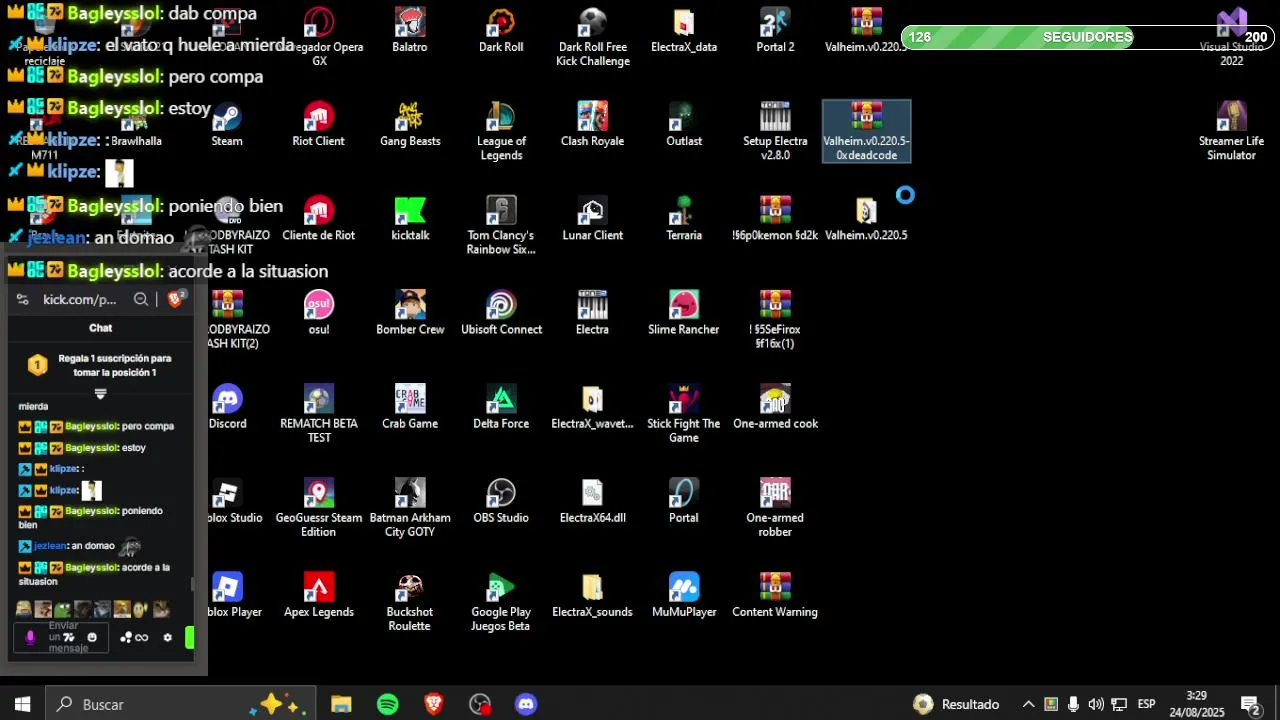Launch MuMuPlayer from the desktop
Viewport: 1280px width, 720px height.
tap(684, 595)
